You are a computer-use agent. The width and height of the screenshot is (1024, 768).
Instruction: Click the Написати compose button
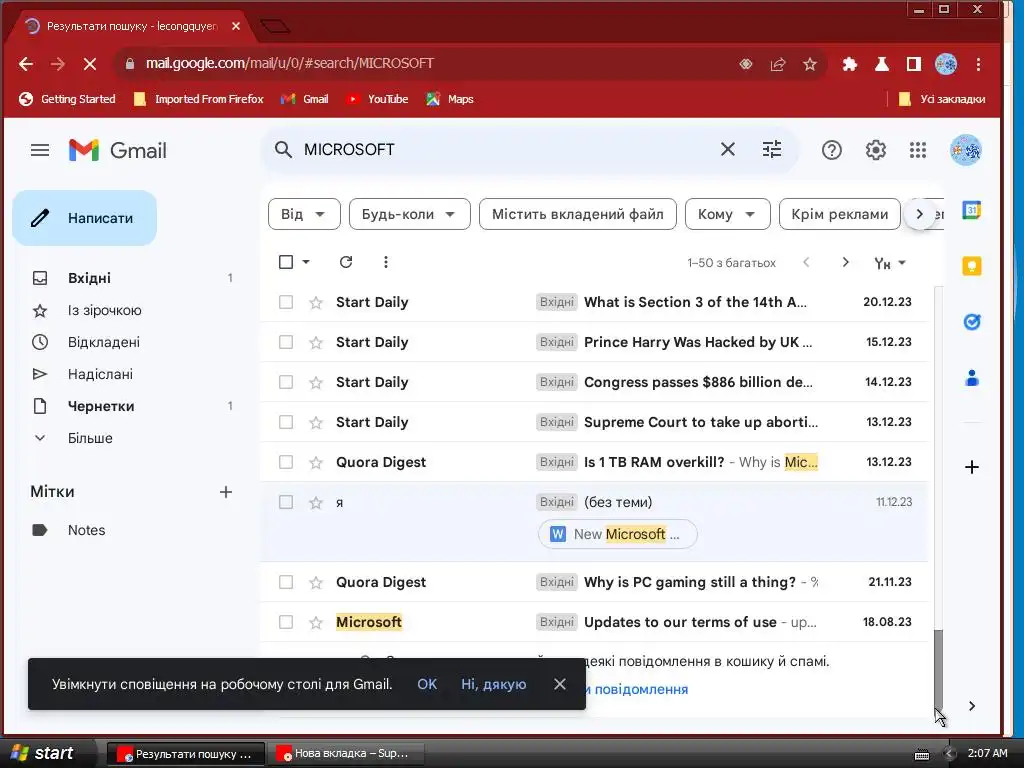click(85, 218)
